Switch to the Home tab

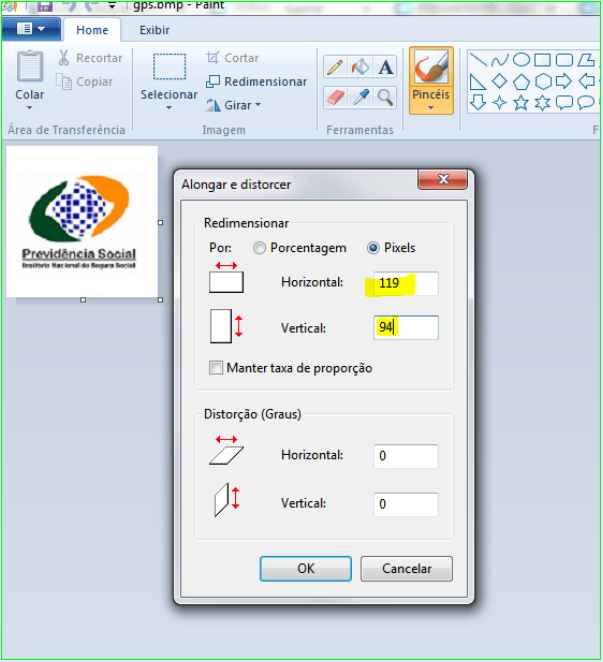coord(92,30)
